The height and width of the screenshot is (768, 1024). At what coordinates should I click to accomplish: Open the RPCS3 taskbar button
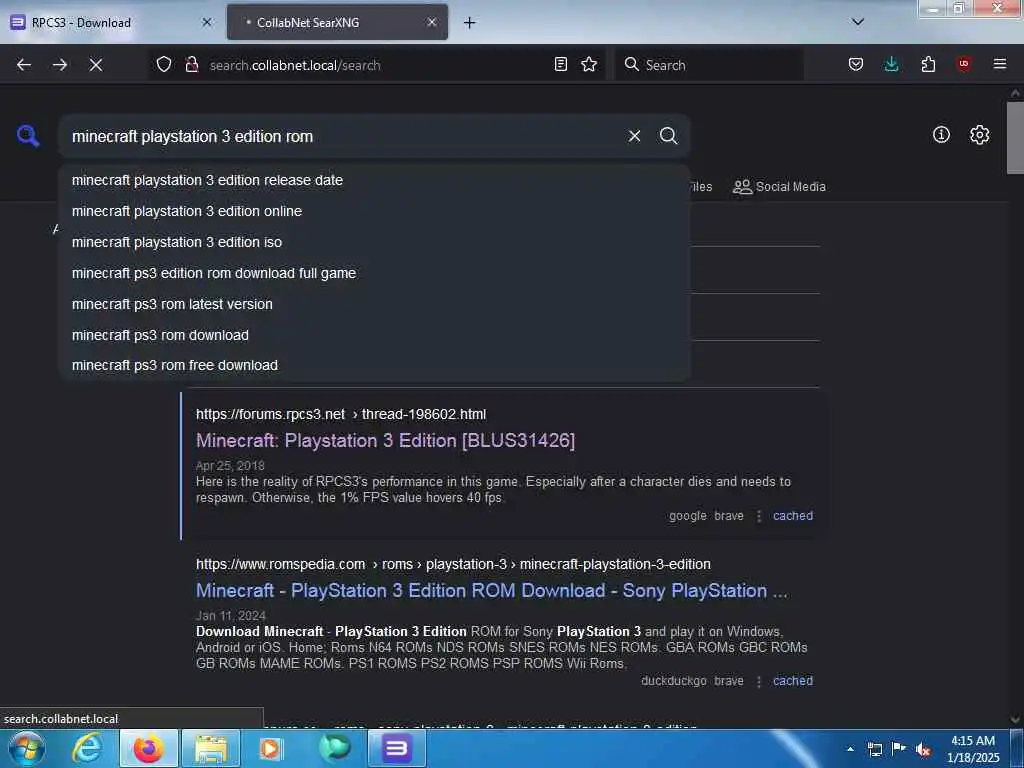pos(396,748)
